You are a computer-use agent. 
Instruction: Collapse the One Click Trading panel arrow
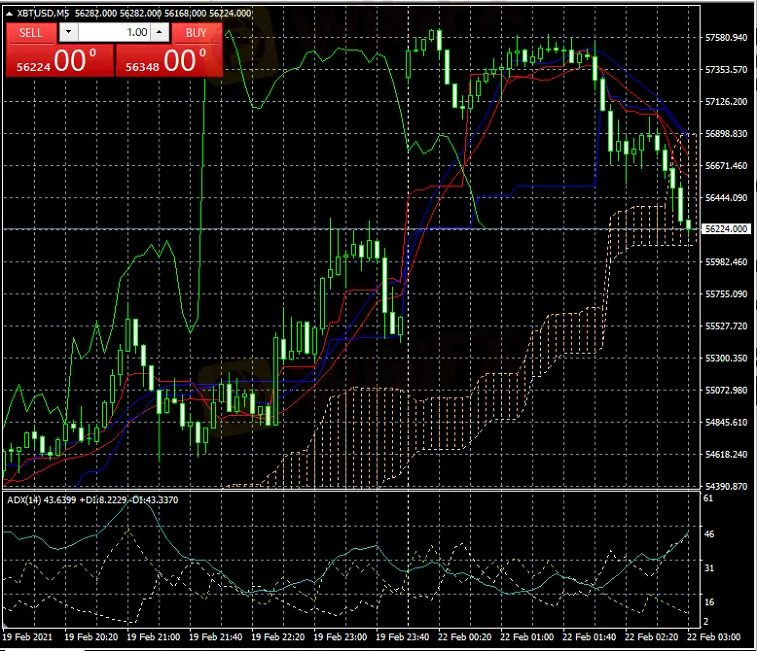[x=10, y=13]
